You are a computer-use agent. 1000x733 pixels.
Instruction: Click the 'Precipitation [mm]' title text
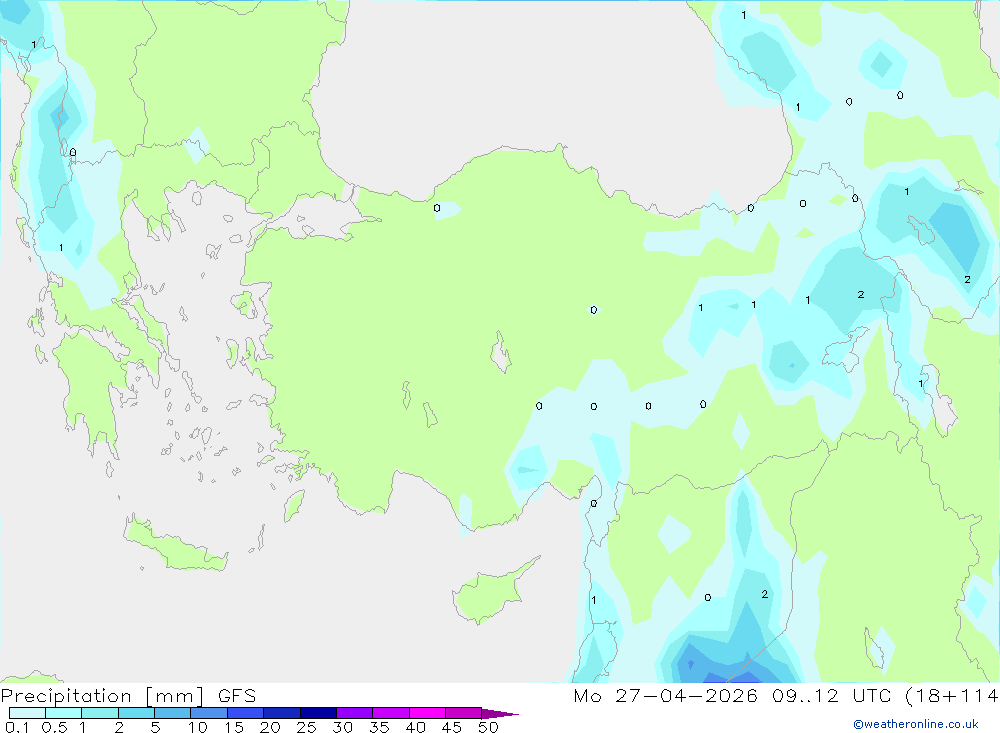[102, 696]
